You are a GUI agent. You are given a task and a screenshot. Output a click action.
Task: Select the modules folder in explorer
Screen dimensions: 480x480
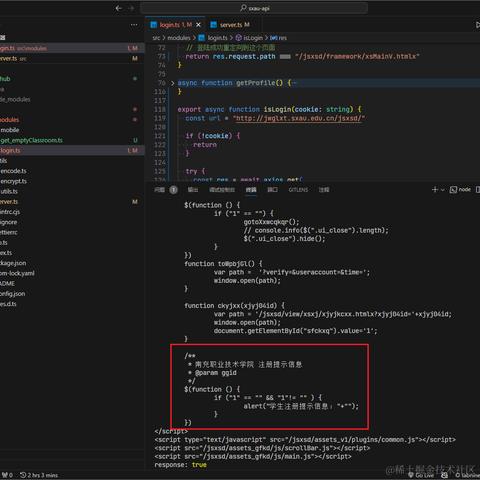[10, 120]
